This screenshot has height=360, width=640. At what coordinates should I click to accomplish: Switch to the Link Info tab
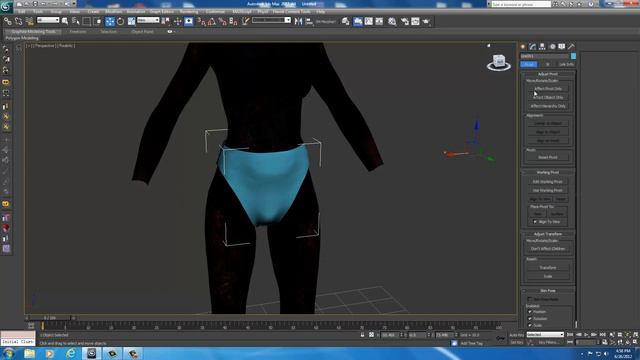click(x=566, y=64)
